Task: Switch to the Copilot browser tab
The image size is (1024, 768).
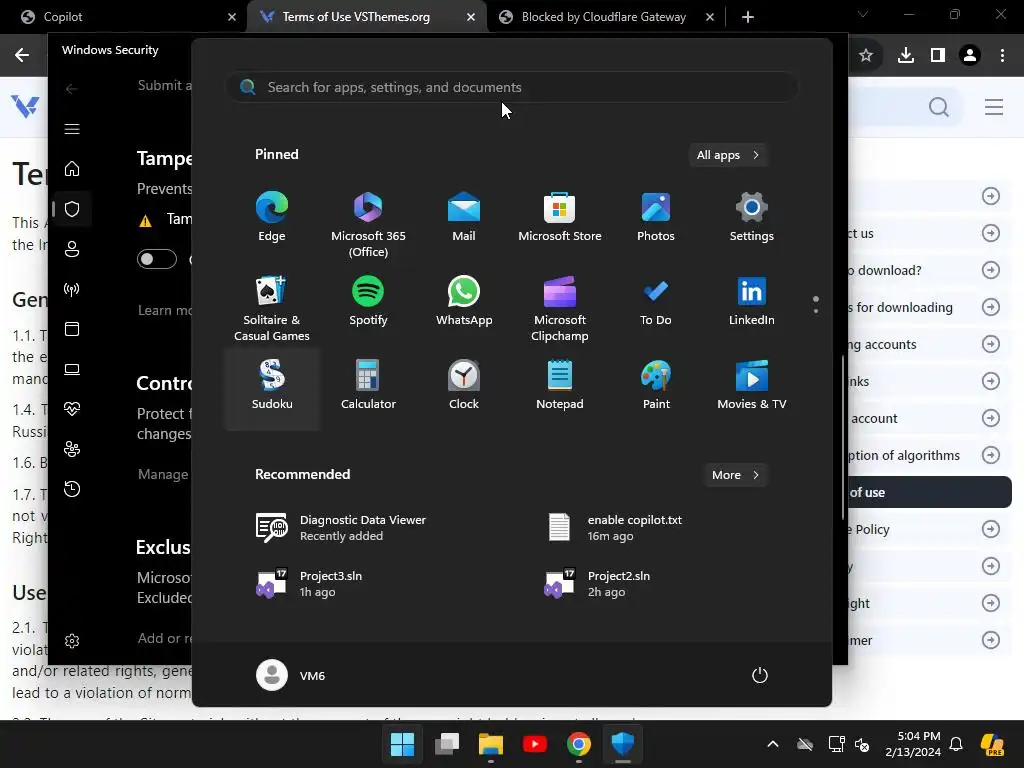Action: 123,17
